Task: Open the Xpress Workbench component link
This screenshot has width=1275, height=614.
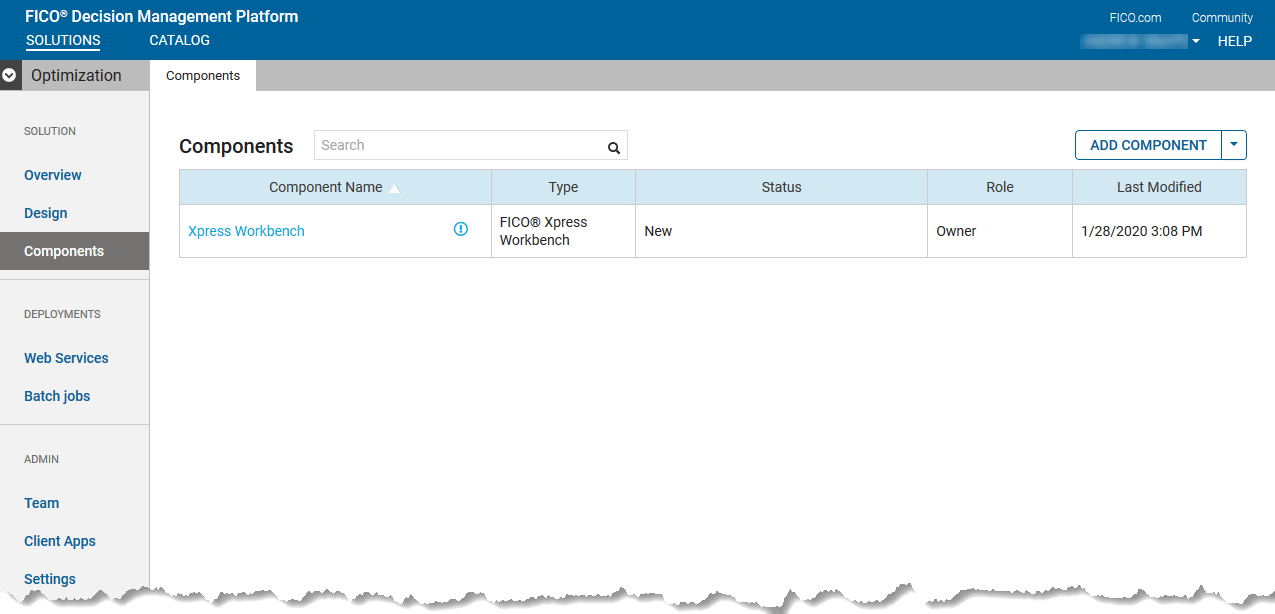Action: point(246,231)
